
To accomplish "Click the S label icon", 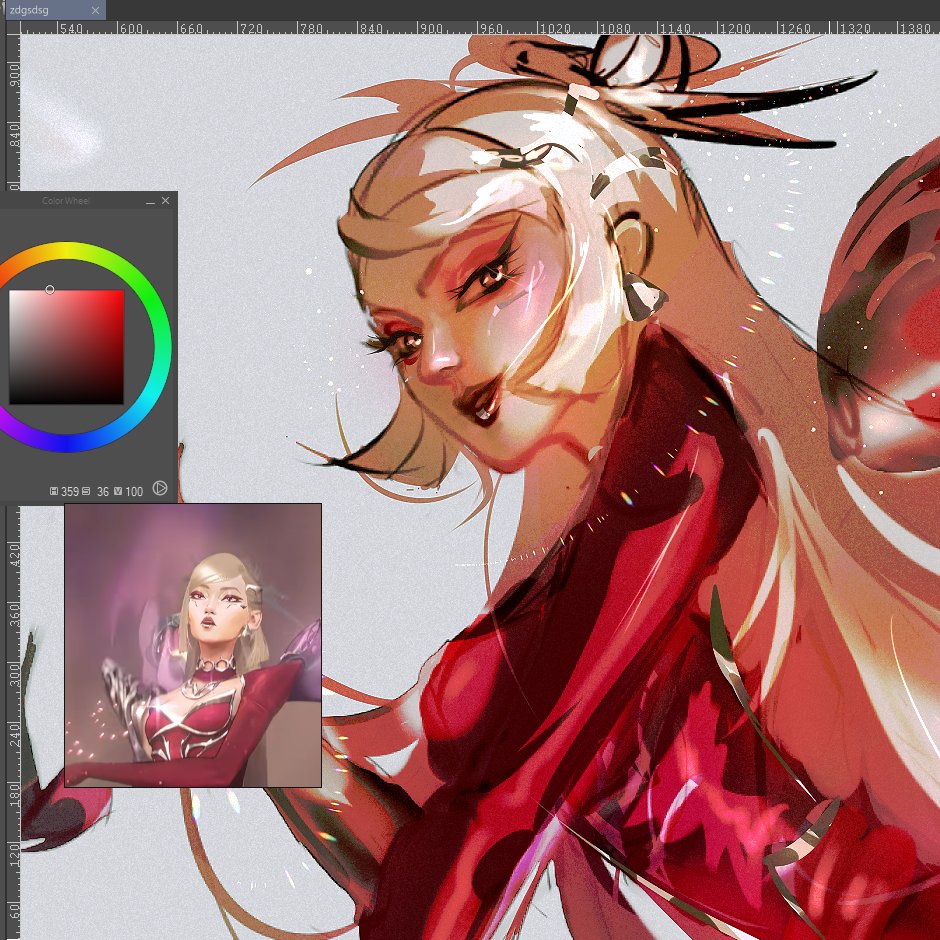I will [x=86, y=491].
